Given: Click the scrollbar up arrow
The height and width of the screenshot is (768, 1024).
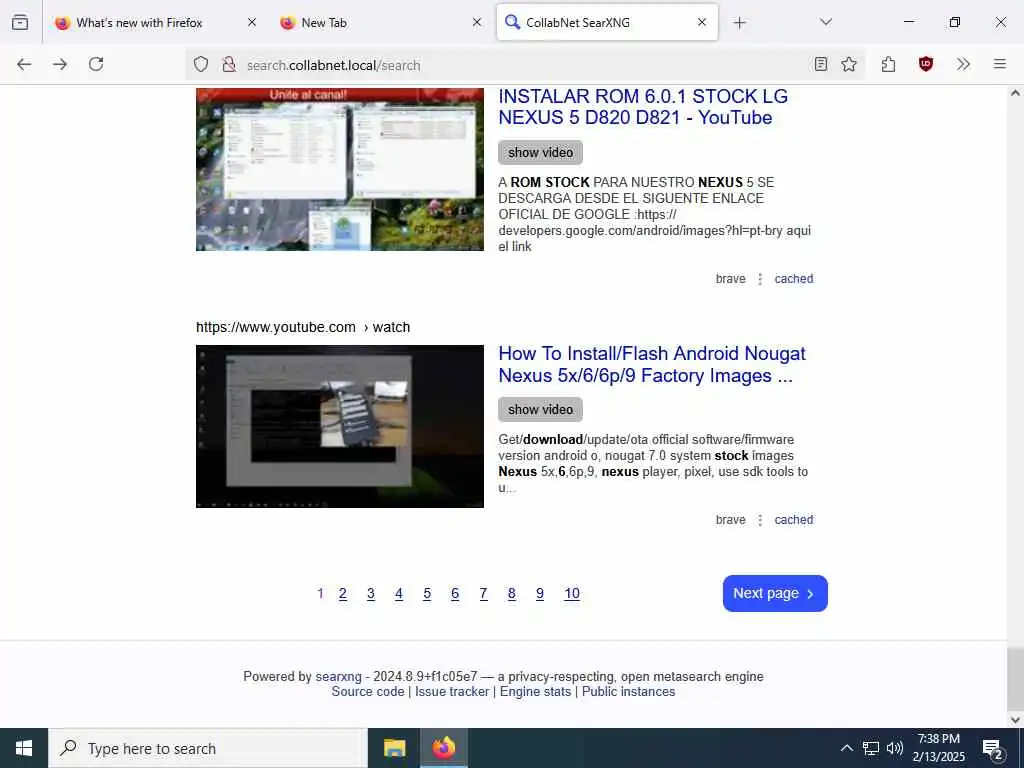Looking at the screenshot, I should (1015, 93).
